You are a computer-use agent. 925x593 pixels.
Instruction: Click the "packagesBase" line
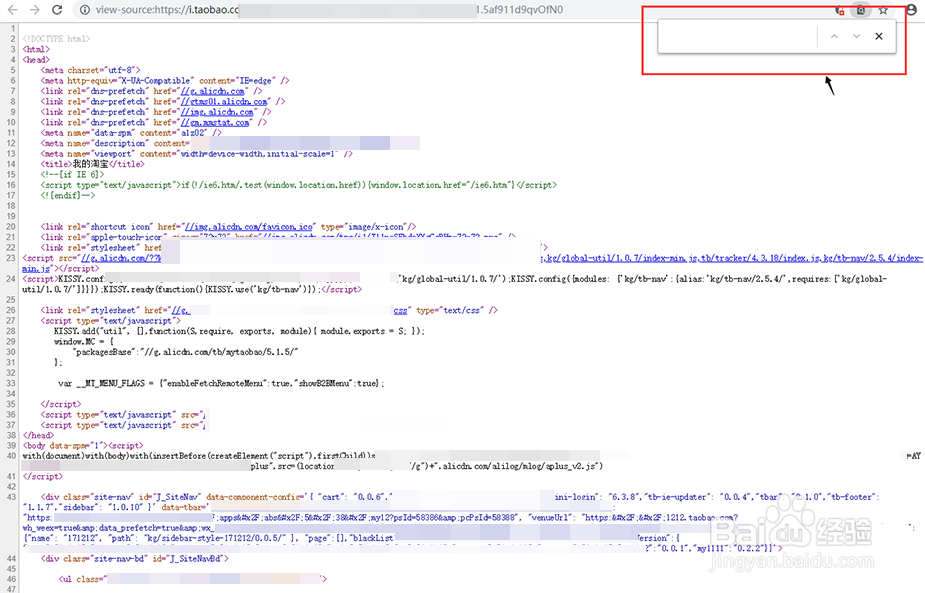coord(186,352)
